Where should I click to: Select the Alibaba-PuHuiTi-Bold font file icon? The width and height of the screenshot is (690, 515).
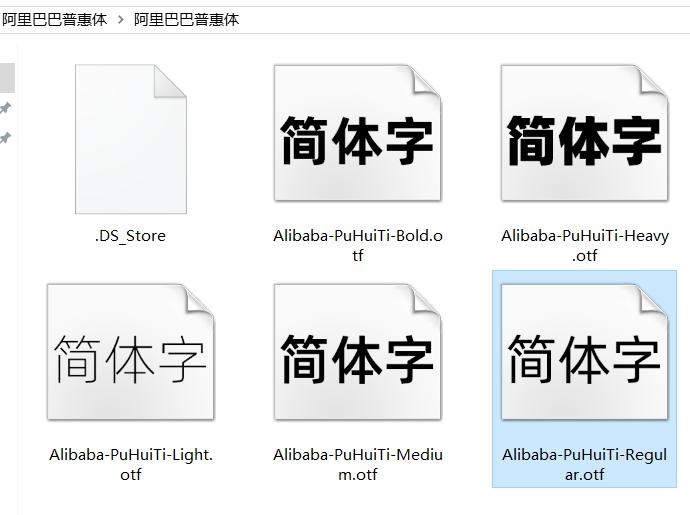coord(357,133)
